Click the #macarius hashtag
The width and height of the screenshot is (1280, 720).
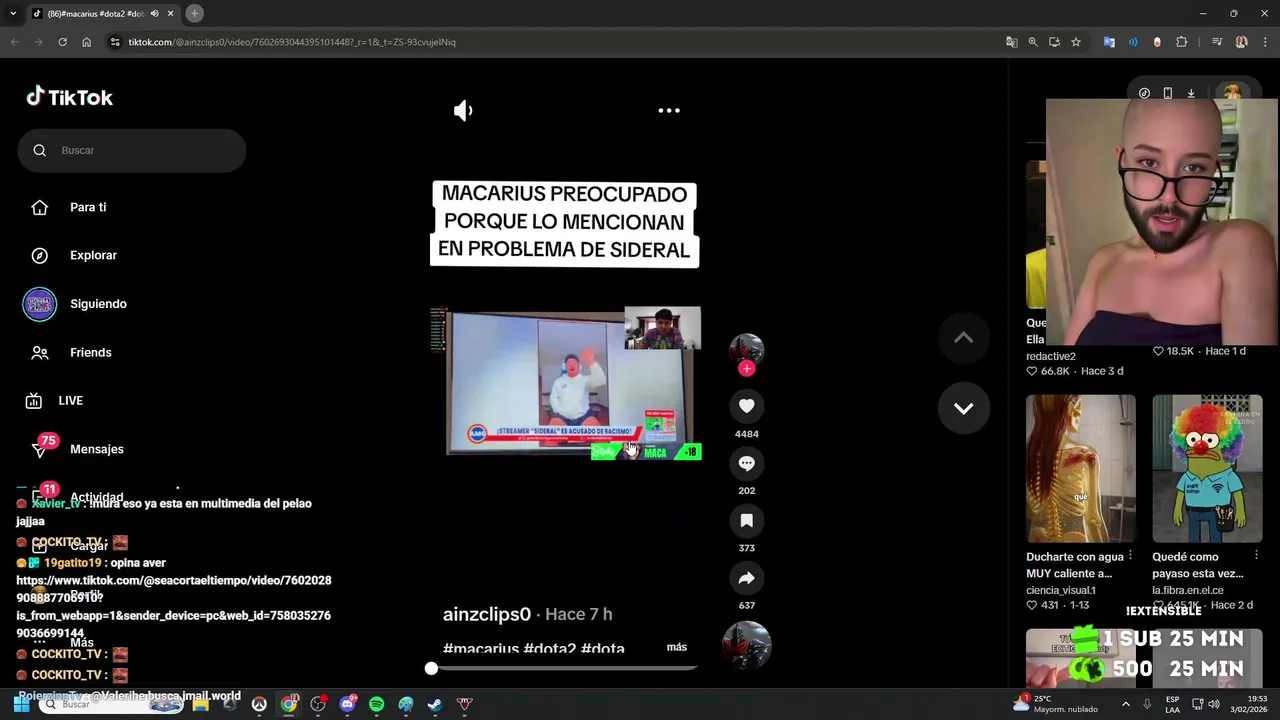click(481, 649)
